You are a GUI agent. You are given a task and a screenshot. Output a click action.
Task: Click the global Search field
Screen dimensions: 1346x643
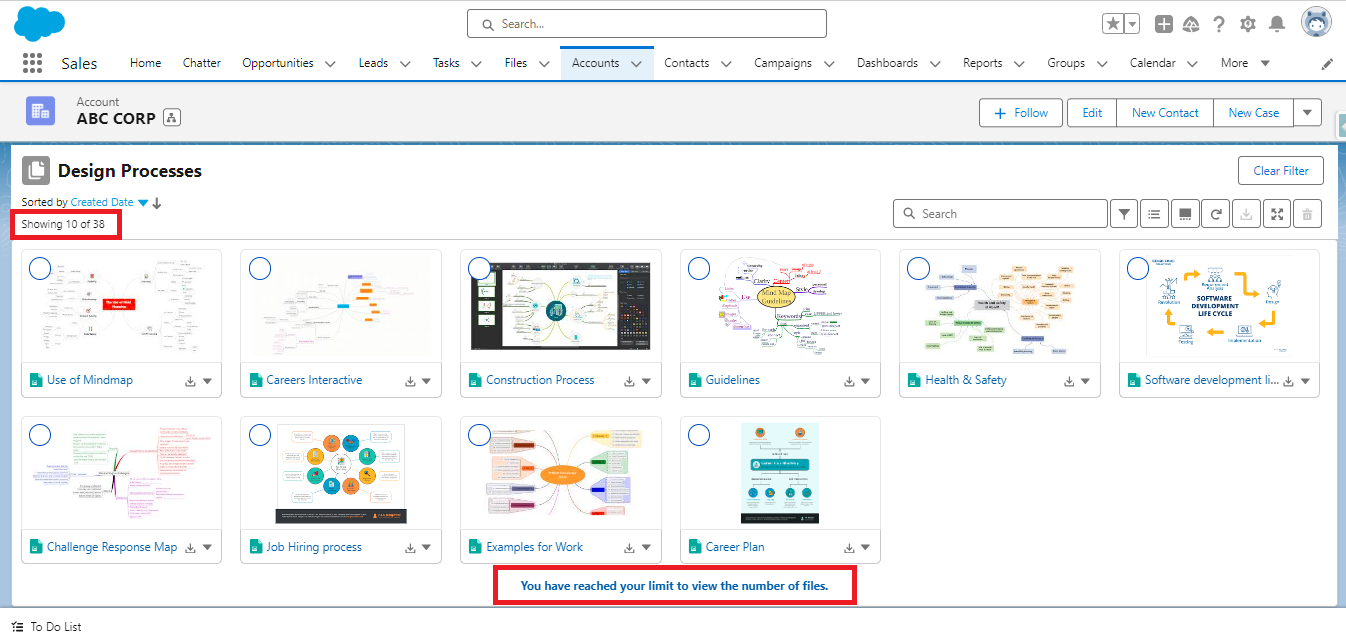(x=647, y=24)
